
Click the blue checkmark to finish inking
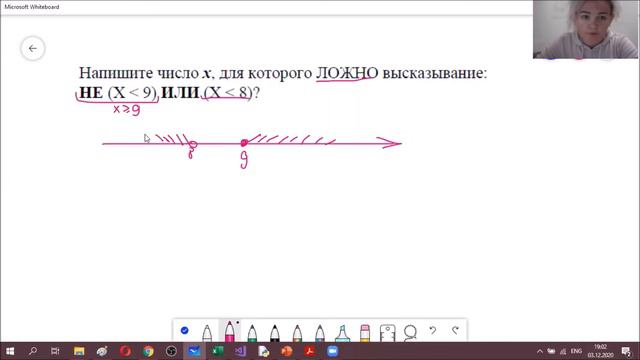click(184, 330)
